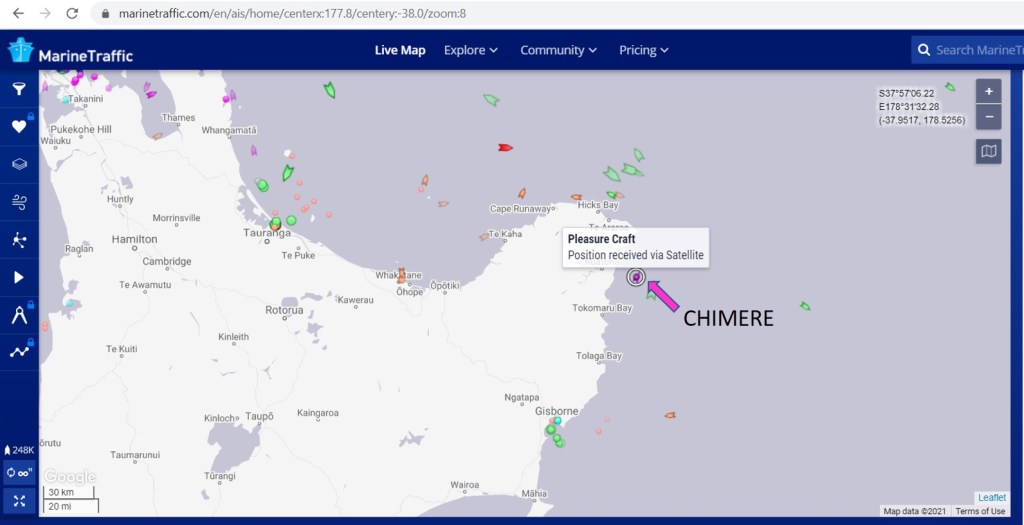Click the map type selector button
Screen dimensions: 1024x525
click(988, 151)
